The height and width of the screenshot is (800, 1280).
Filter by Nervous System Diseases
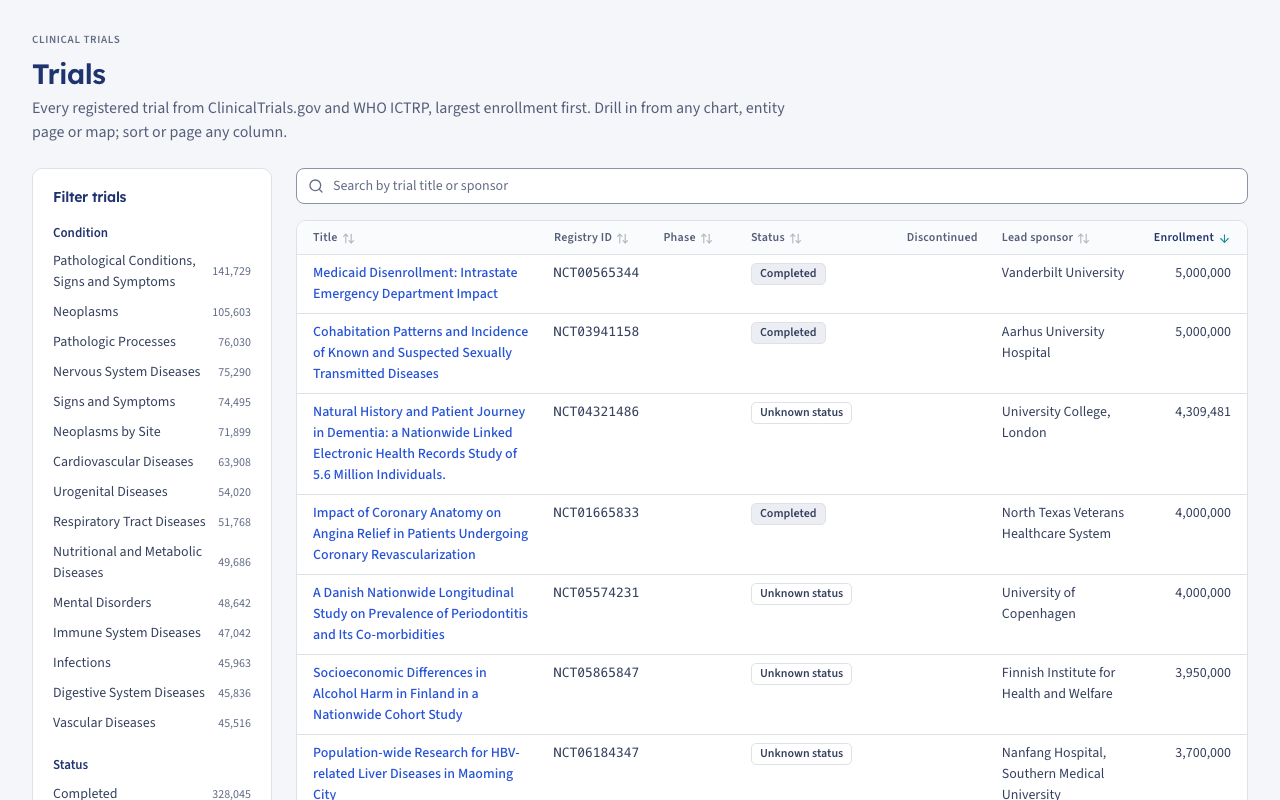point(152,372)
